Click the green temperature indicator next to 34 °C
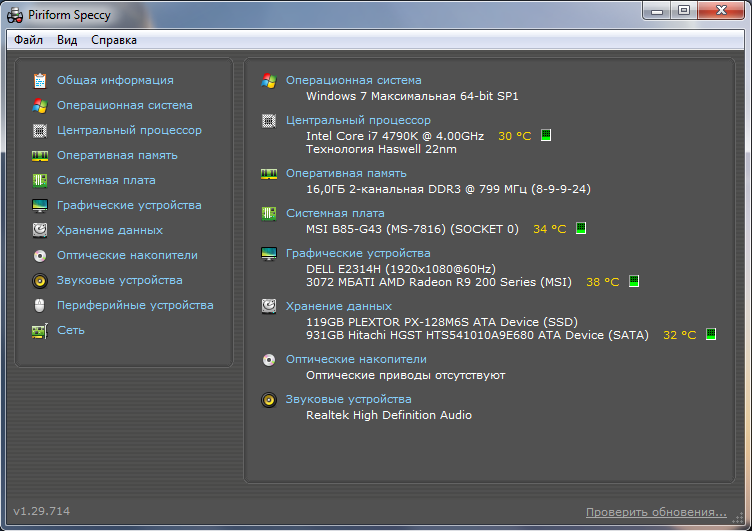 (581, 228)
